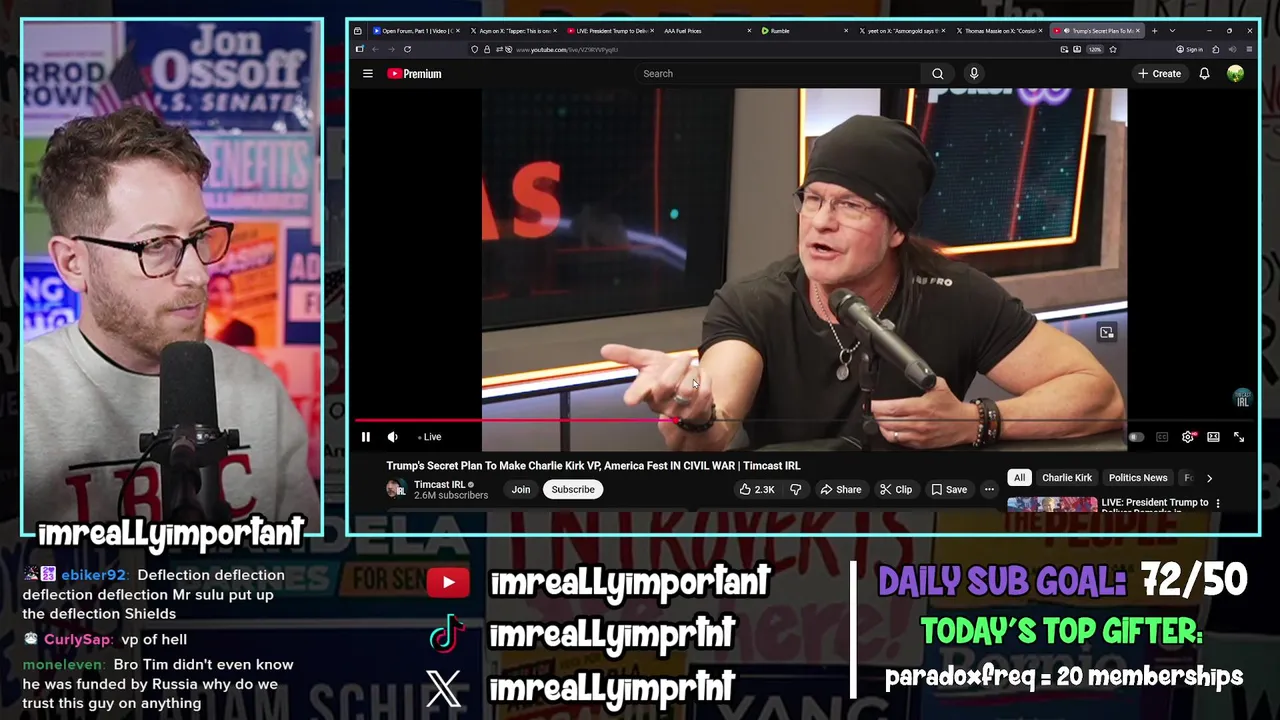Image resolution: width=1280 pixels, height=720 pixels.
Task: Switch to the Acyn on X browser tab
Action: click(512, 31)
